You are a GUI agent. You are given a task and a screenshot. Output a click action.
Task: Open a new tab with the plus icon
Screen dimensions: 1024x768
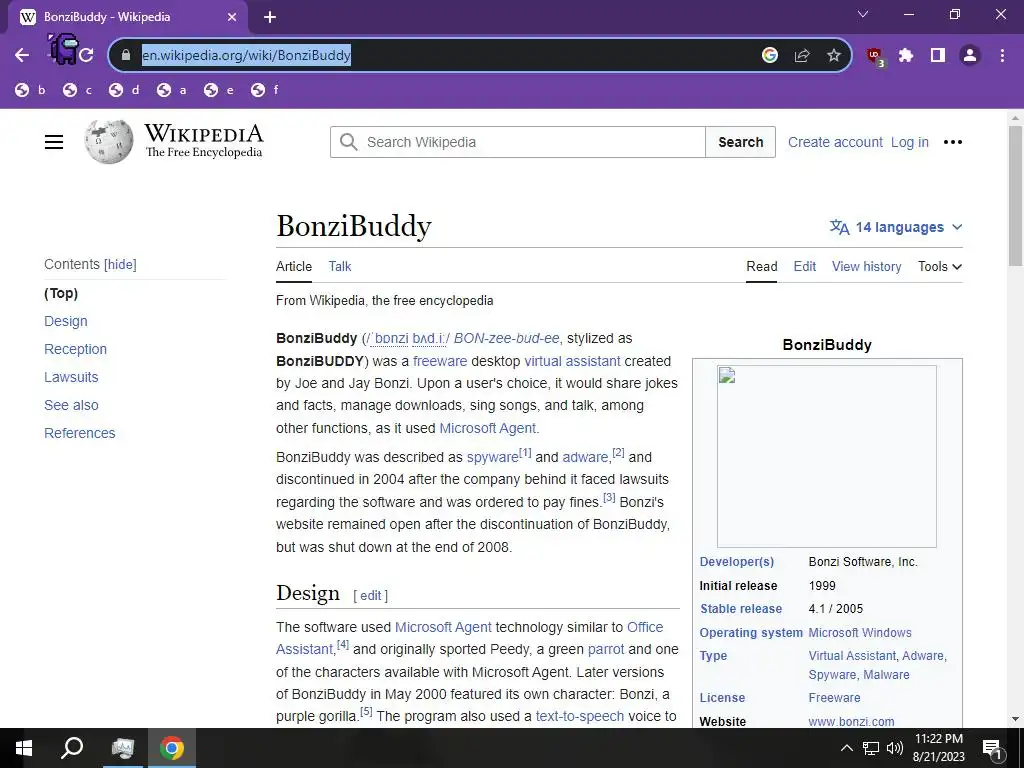pos(270,17)
